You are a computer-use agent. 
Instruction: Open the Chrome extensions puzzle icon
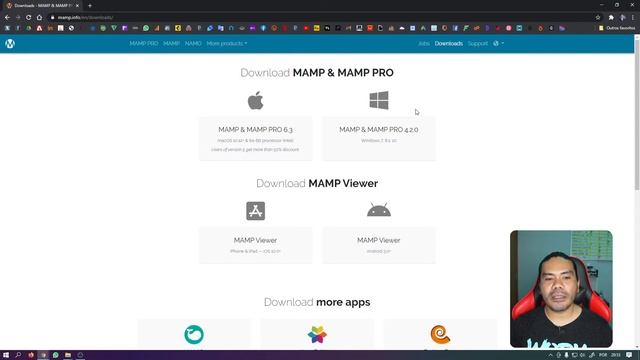point(611,18)
